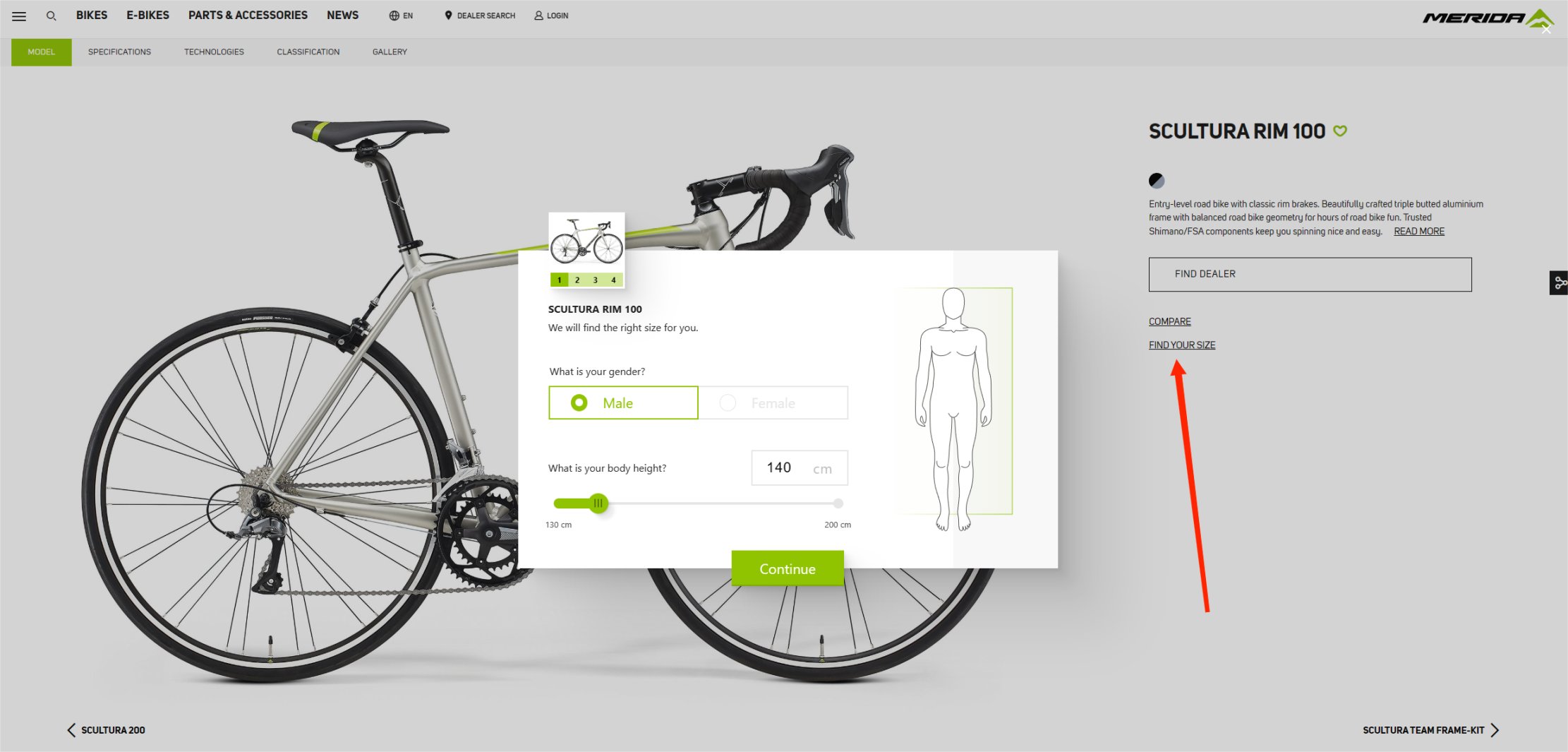The width and height of the screenshot is (1568, 752).
Task: Click the share icon on right edge
Action: pyautogui.click(x=1559, y=282)
